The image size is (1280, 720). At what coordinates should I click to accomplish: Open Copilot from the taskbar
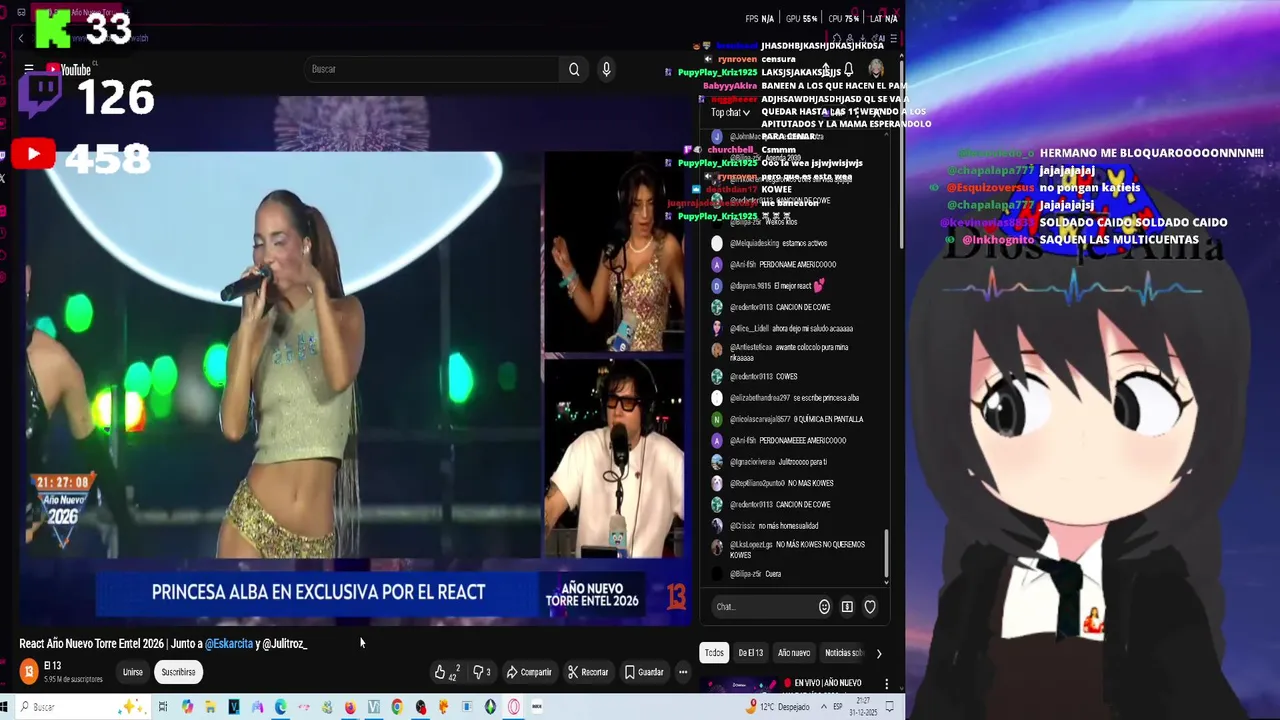(187, 707)
